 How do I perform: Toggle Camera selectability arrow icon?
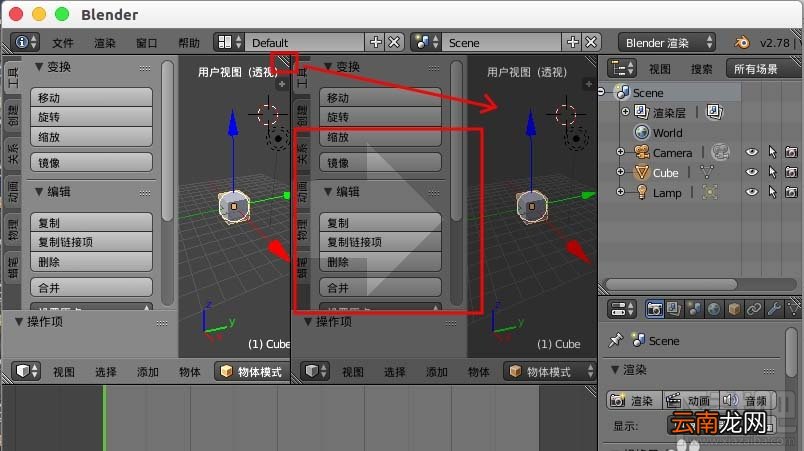(x=772, y=152)
